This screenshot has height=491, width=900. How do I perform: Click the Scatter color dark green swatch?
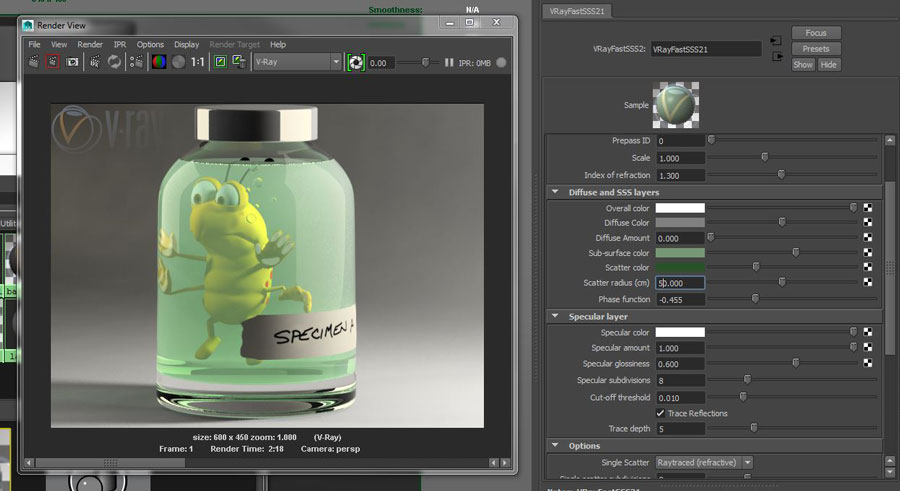click(x=680, y=267)
